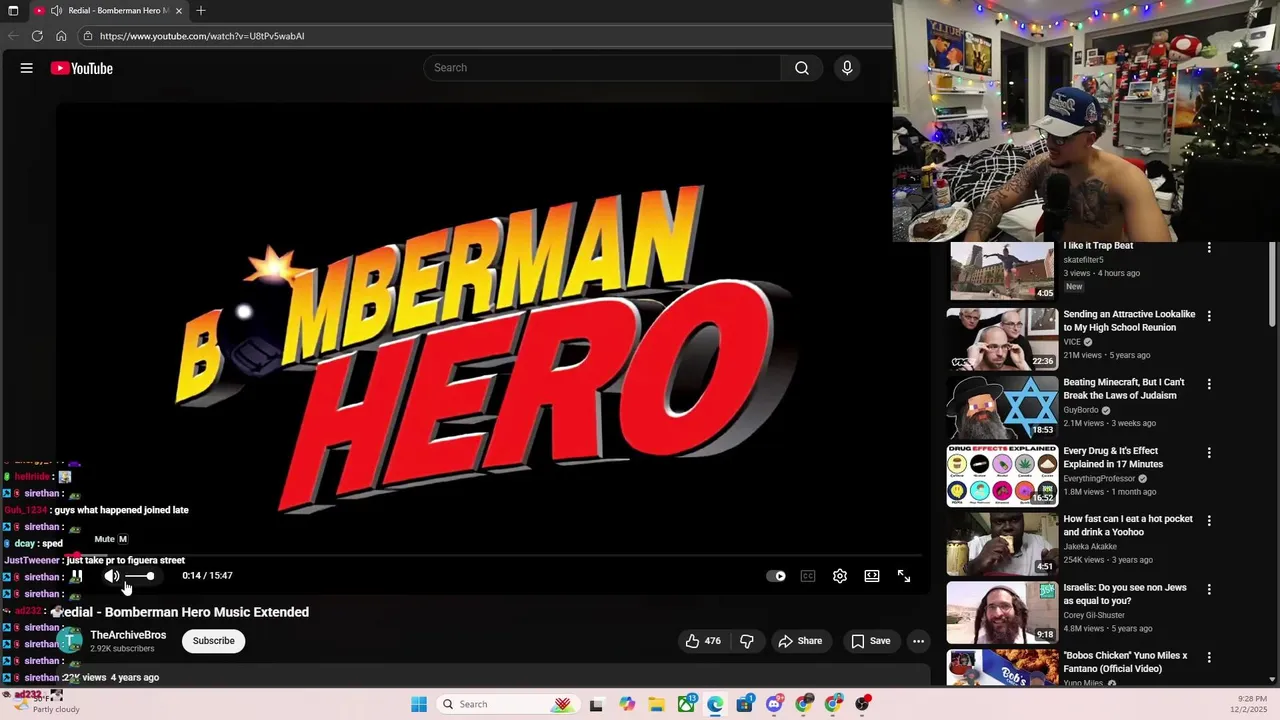The image size is (1280, 720).
Task: Open "Bobos Chicken" Yuno Miles video title
Action: [x=1125, y=662]
